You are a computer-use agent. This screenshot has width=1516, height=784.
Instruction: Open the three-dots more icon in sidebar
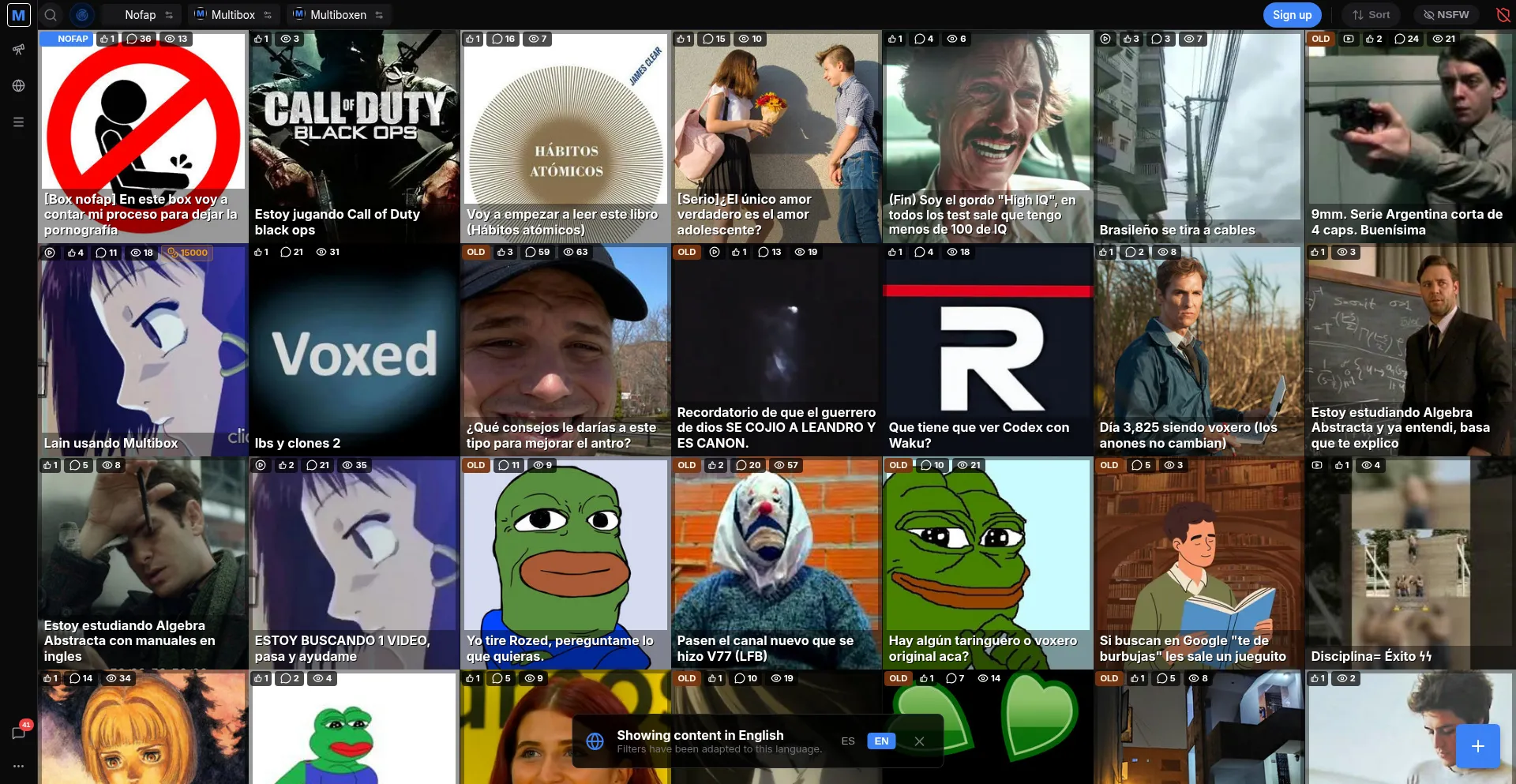tap(19, 766)
